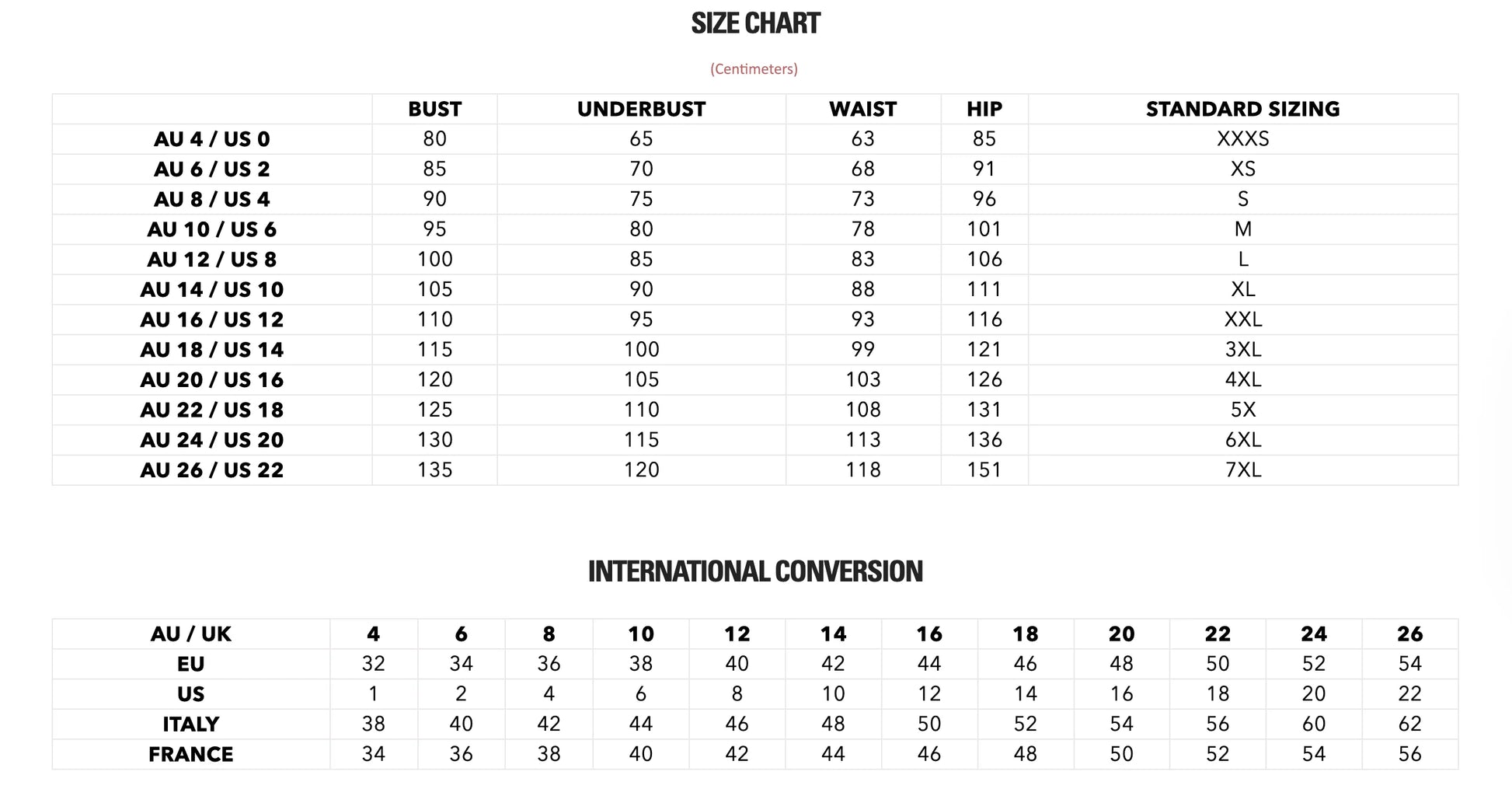
Task: Click the HIP column header
Action: point(984,110)
